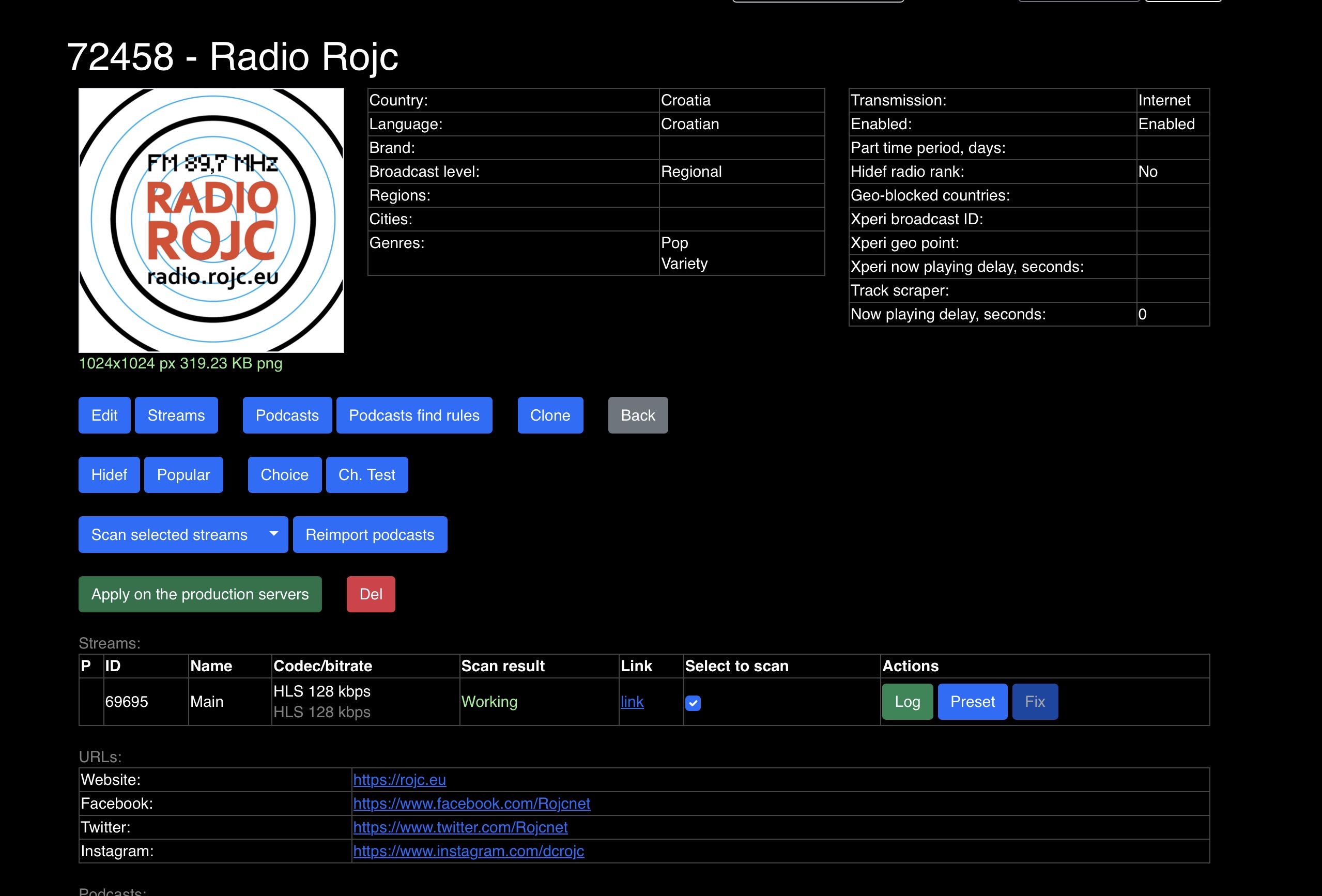This screenshot has height=896, width=1322.
Task: Open the Preset action for Main stream
Action: pyautogui.click(x=972, y=702)
